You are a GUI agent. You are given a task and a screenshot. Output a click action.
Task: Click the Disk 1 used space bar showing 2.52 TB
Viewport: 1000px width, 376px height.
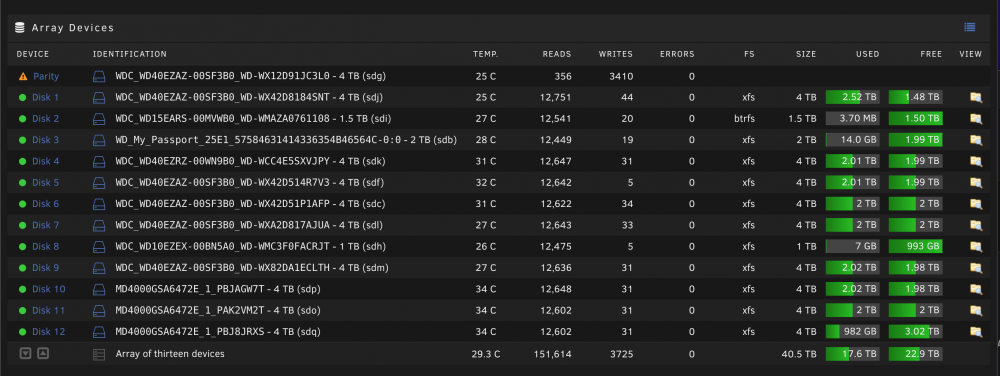tap(853, 98)
